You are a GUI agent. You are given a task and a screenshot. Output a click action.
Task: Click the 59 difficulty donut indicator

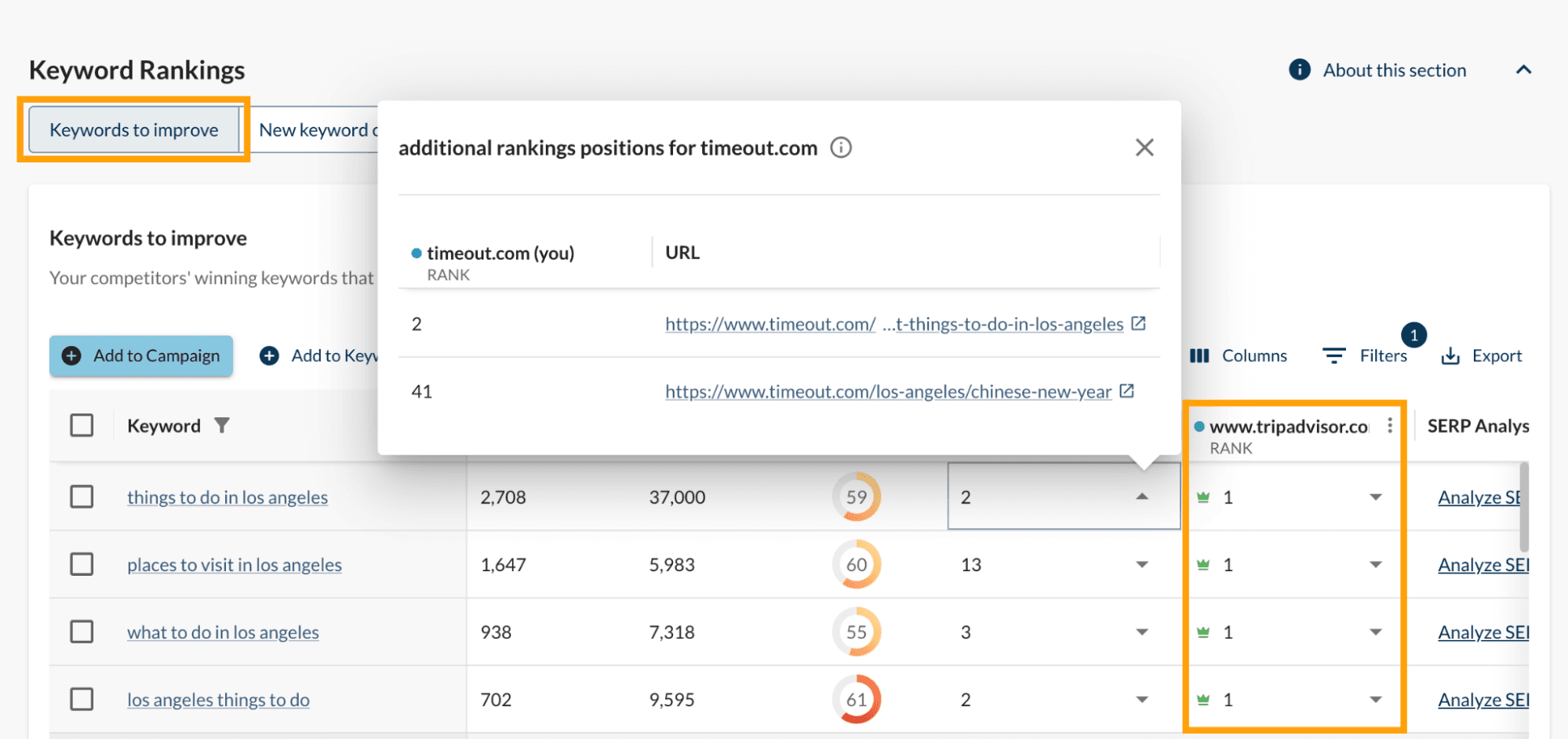(856, 497)
